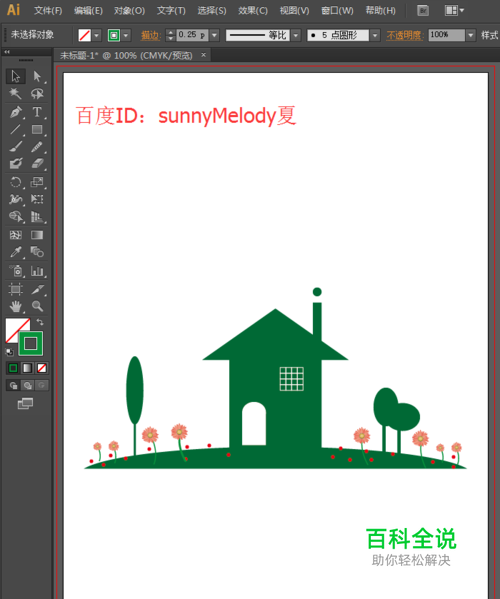500x599 pixels.
Task: Click the control bar fill swatch
Action: [x=84, y=36]
